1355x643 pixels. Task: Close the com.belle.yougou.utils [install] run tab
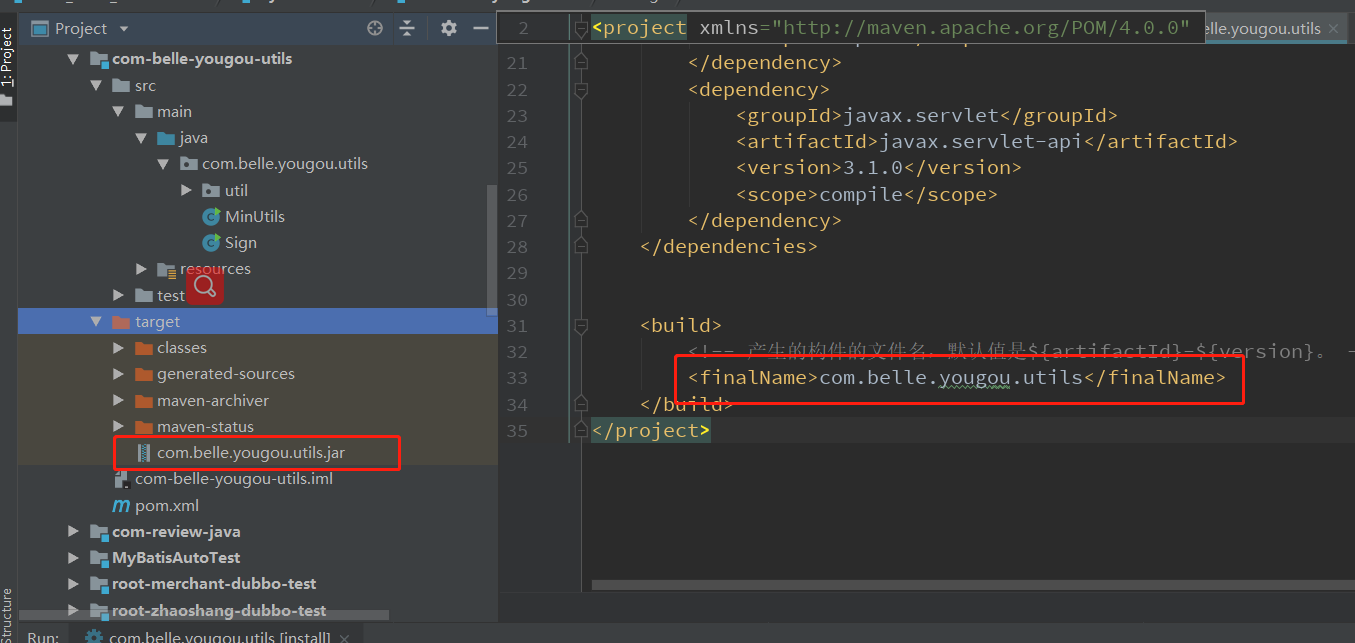(x=345, y=637)
